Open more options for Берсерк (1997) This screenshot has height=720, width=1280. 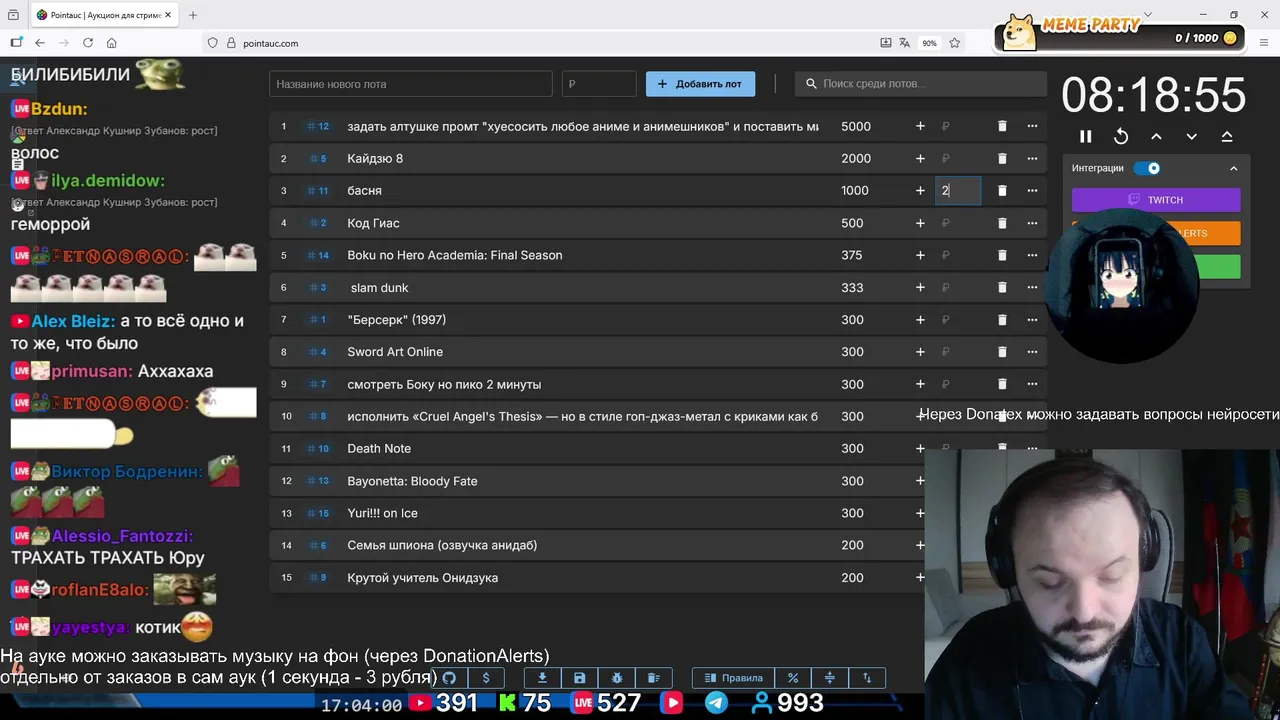coord(1032,320)
